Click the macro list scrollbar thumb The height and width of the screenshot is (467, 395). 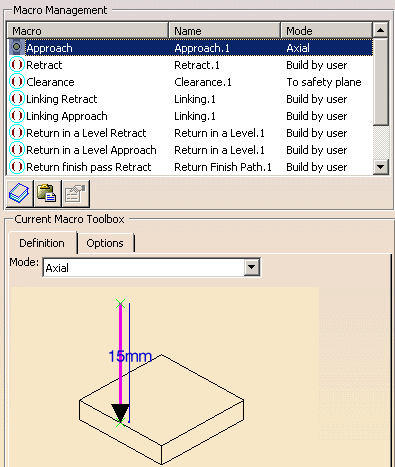(380, 82)
